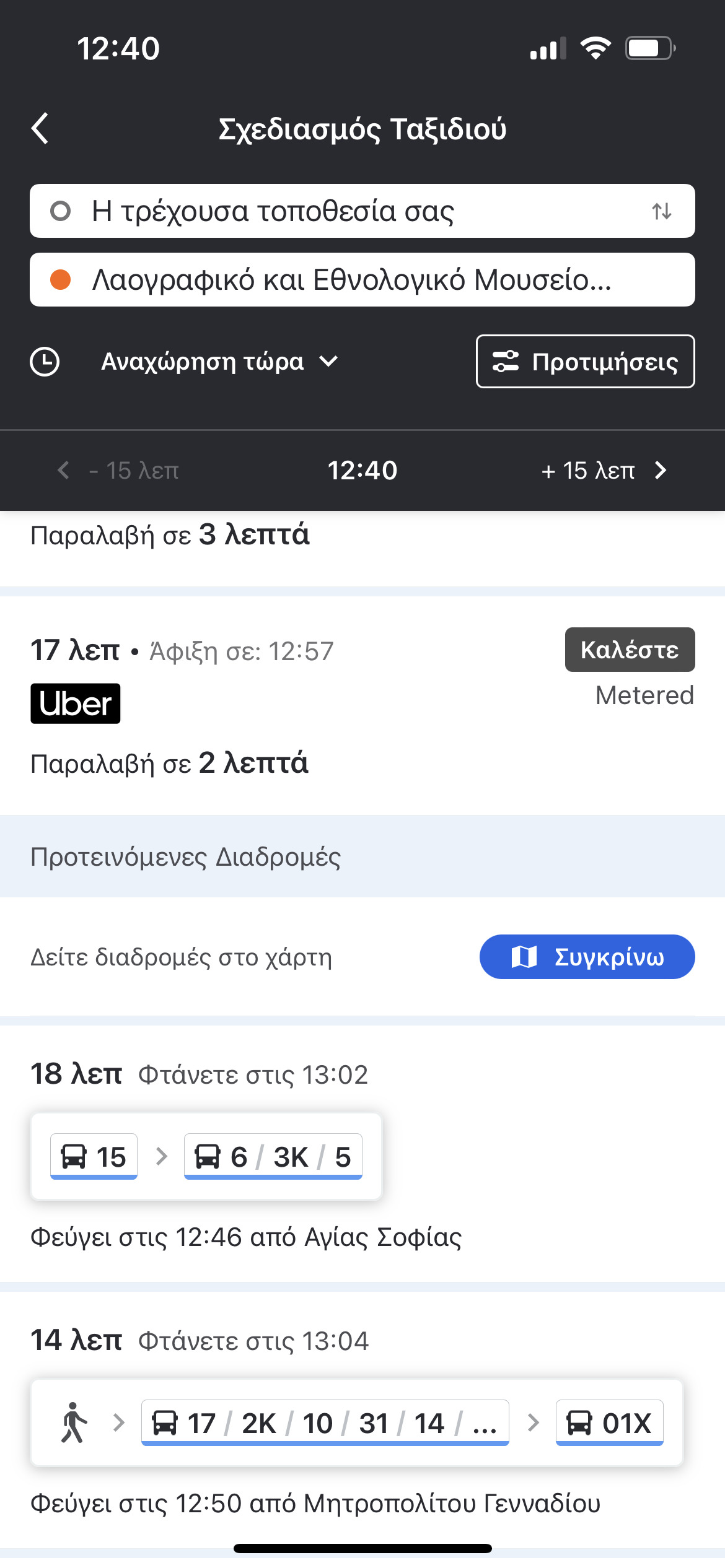Screen dimensions: 725x1568
Task: Select the bus 01X leg badge
Action: pos(609,1423)
